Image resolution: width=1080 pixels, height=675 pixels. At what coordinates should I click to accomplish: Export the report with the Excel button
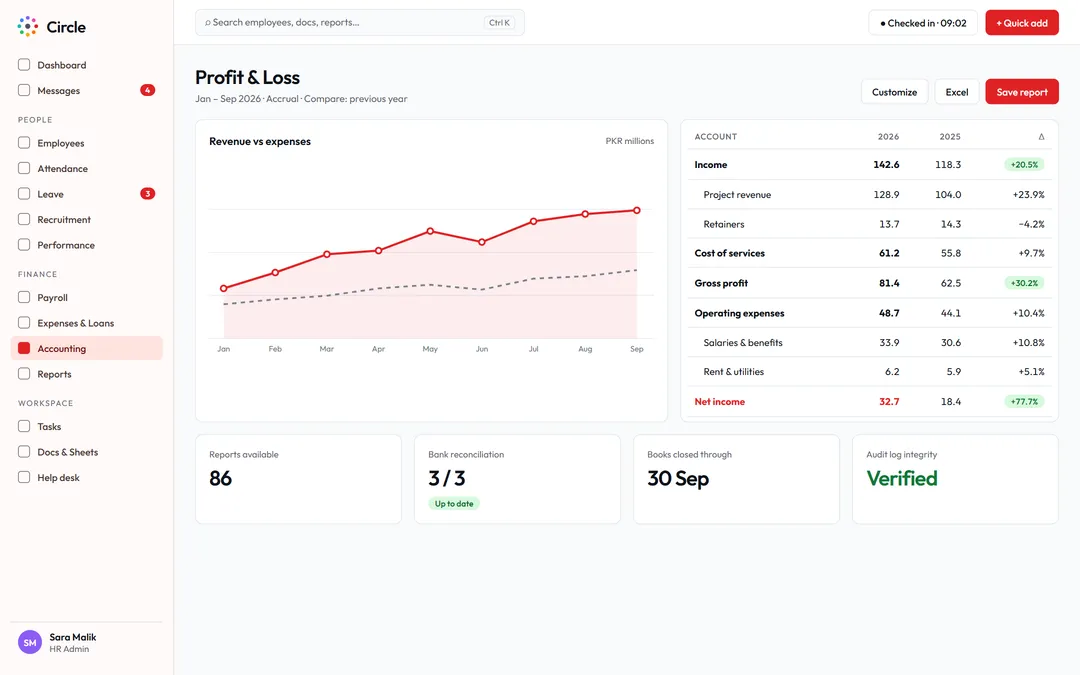(957, 92)
